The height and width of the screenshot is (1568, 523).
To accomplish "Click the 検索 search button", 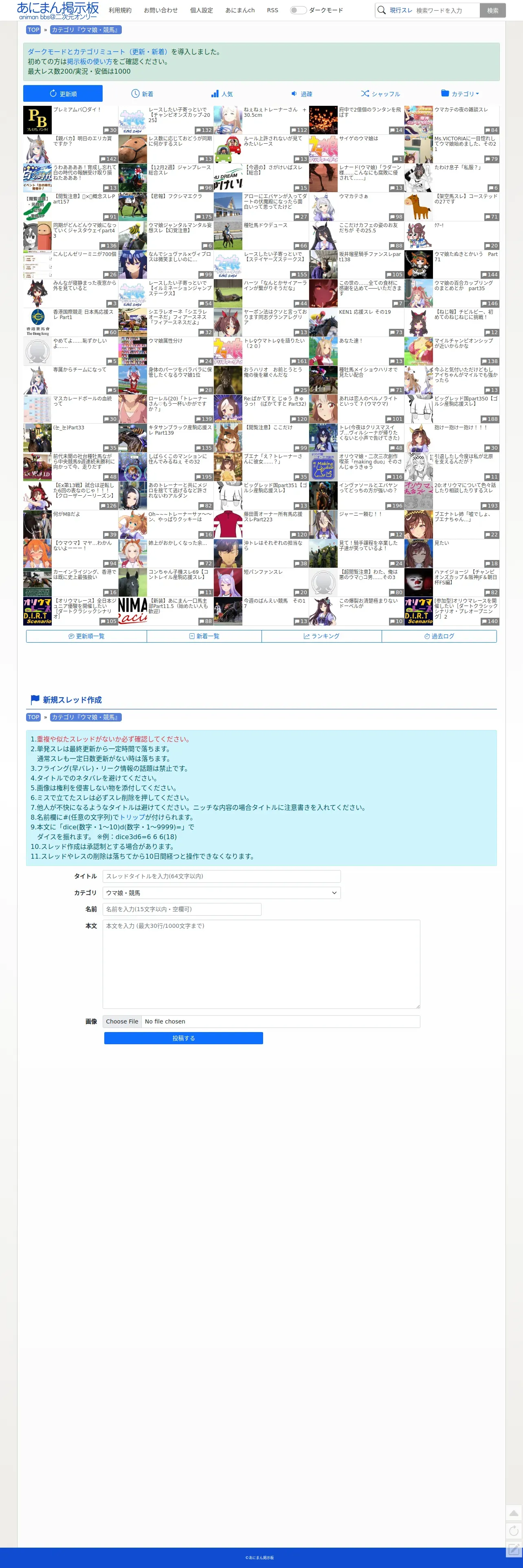I will [492, 10].
